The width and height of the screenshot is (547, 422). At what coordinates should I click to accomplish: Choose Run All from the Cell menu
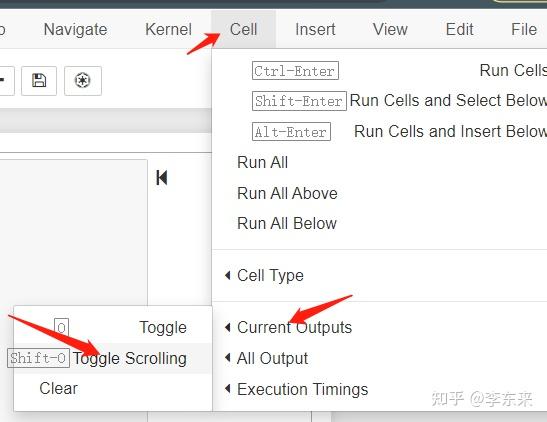click(x=262, y=163)
